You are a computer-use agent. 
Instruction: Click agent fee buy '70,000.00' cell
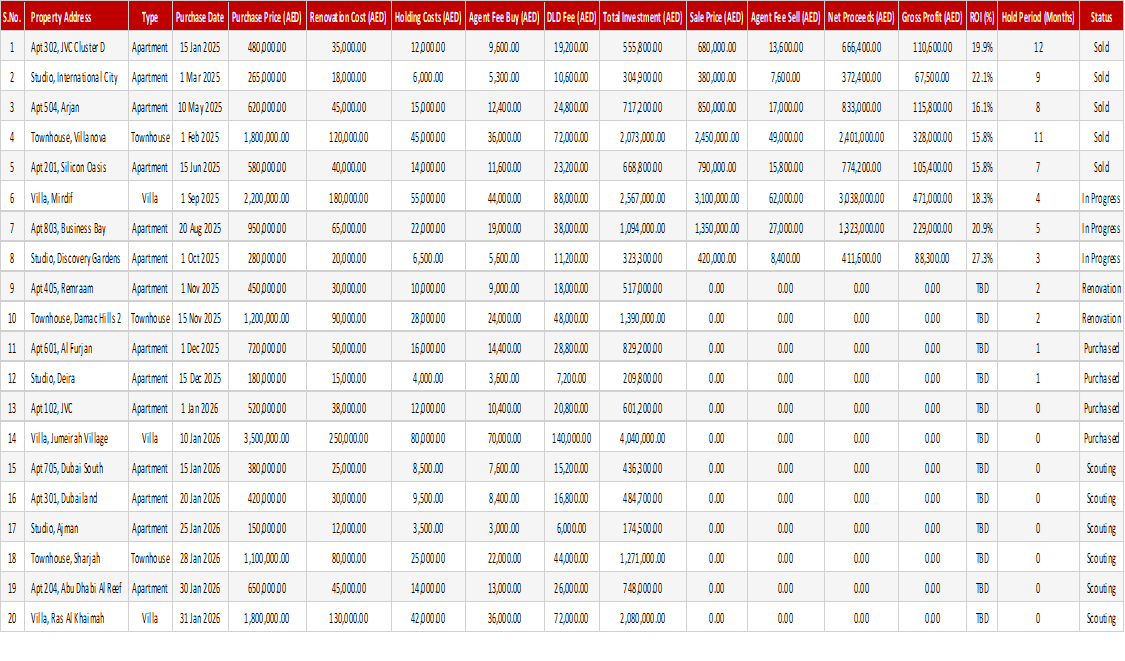(504, 439)
